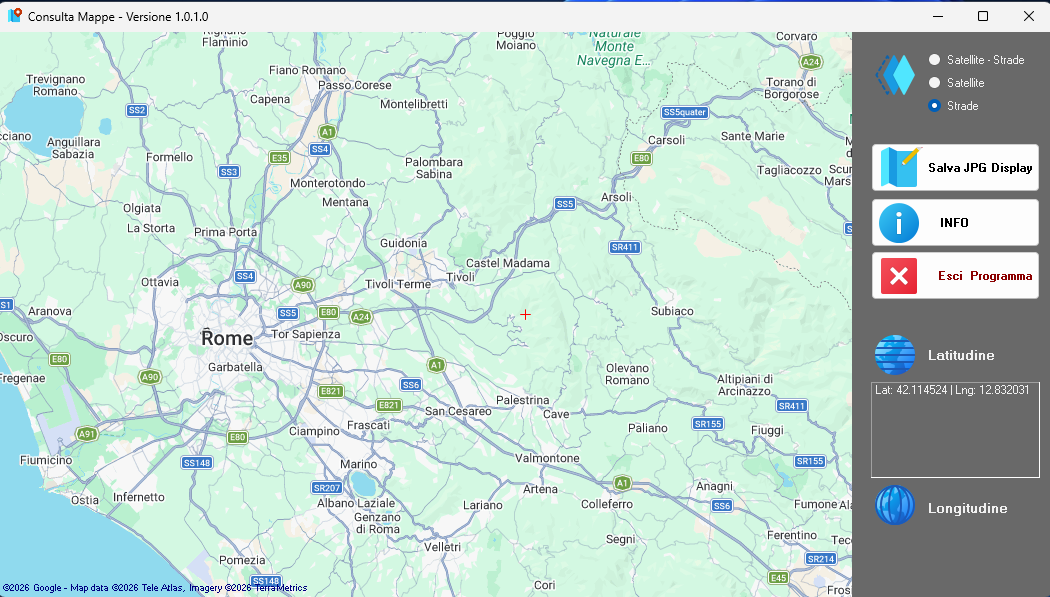
Task: Click the Velletri town label
Action: click(442, 547)
